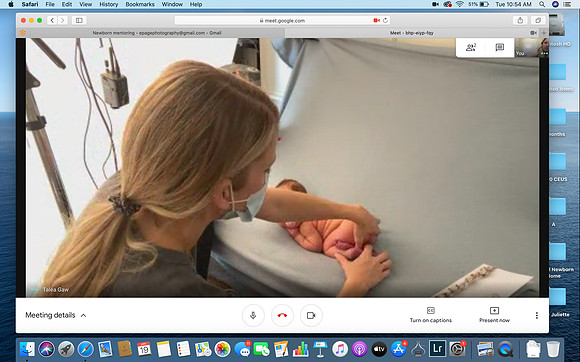Open Reminders in the Dock
The image size is (580, 362).
click(x=183, y=349)
